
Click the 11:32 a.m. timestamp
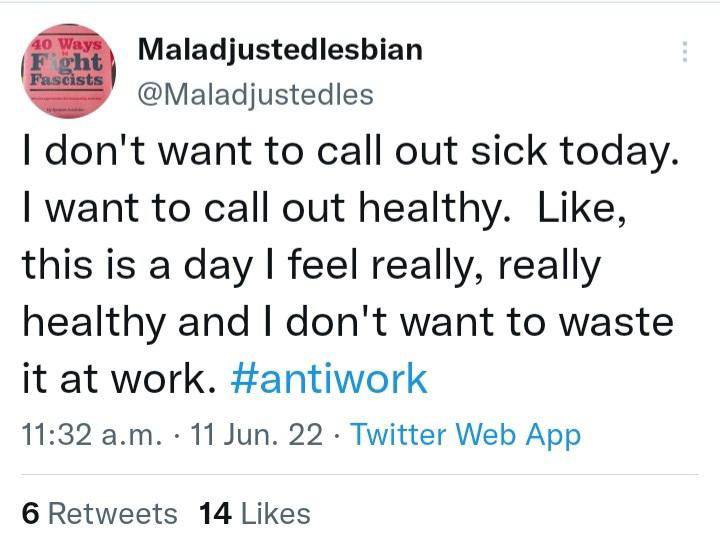pos(86,436)
